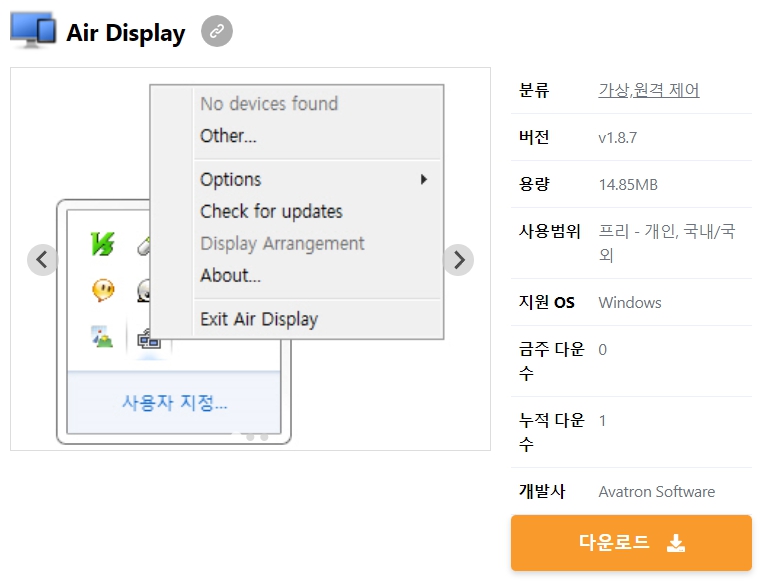
Task: Click the cumulative download count 1
Action: coord(603,421)
